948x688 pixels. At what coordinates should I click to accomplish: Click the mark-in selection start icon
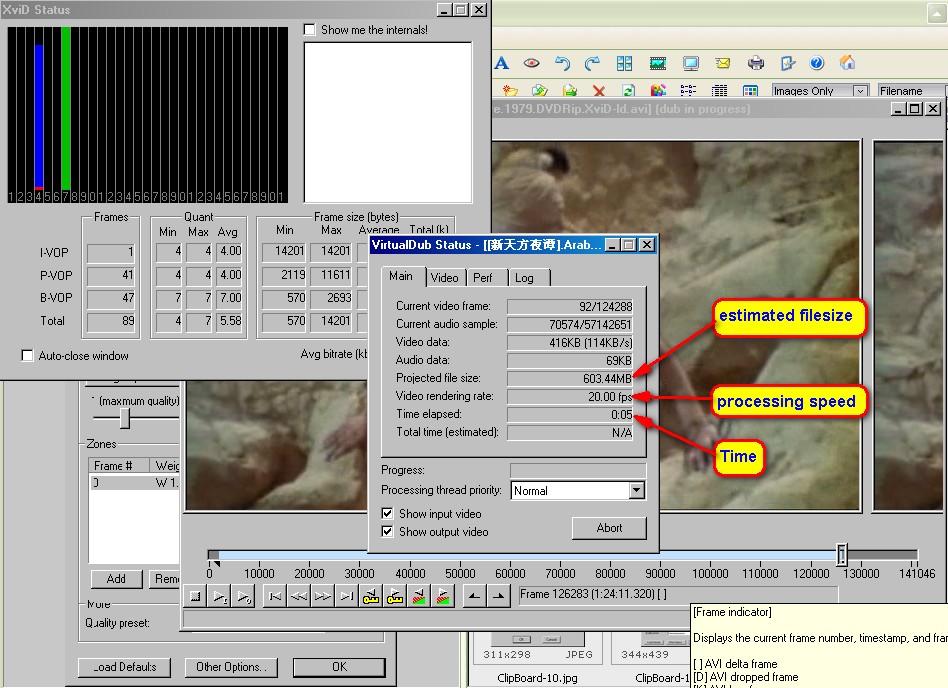(473, 597)
